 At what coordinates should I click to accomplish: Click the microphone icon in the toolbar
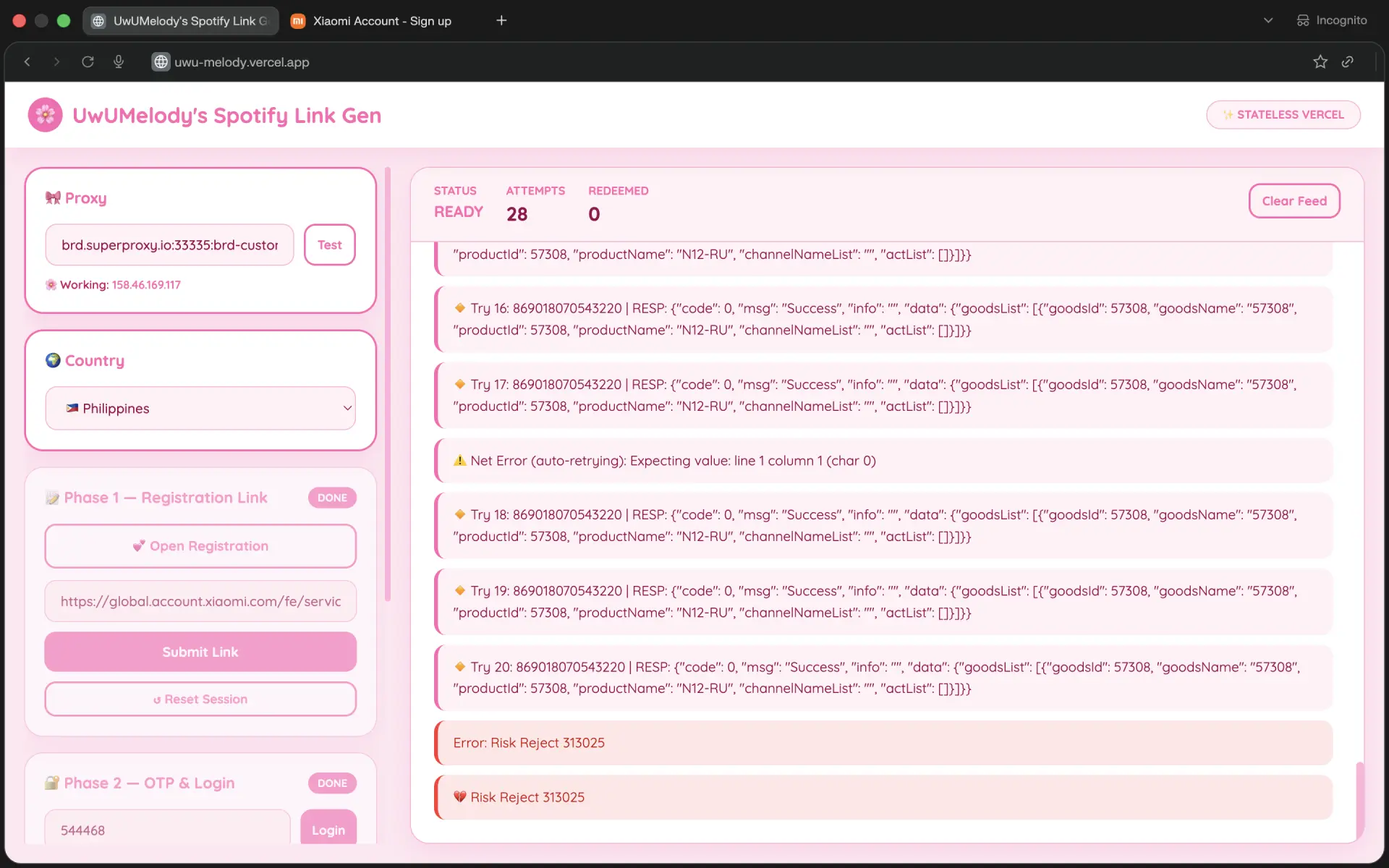pyautogui.click(x=119, y=62)
